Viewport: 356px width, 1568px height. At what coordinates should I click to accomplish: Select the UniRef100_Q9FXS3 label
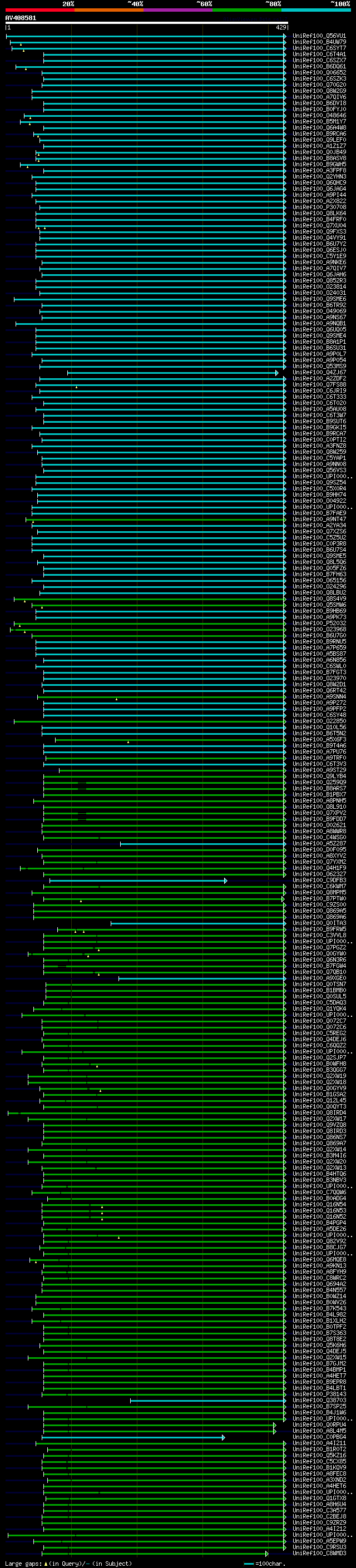[x=319, y=232]
